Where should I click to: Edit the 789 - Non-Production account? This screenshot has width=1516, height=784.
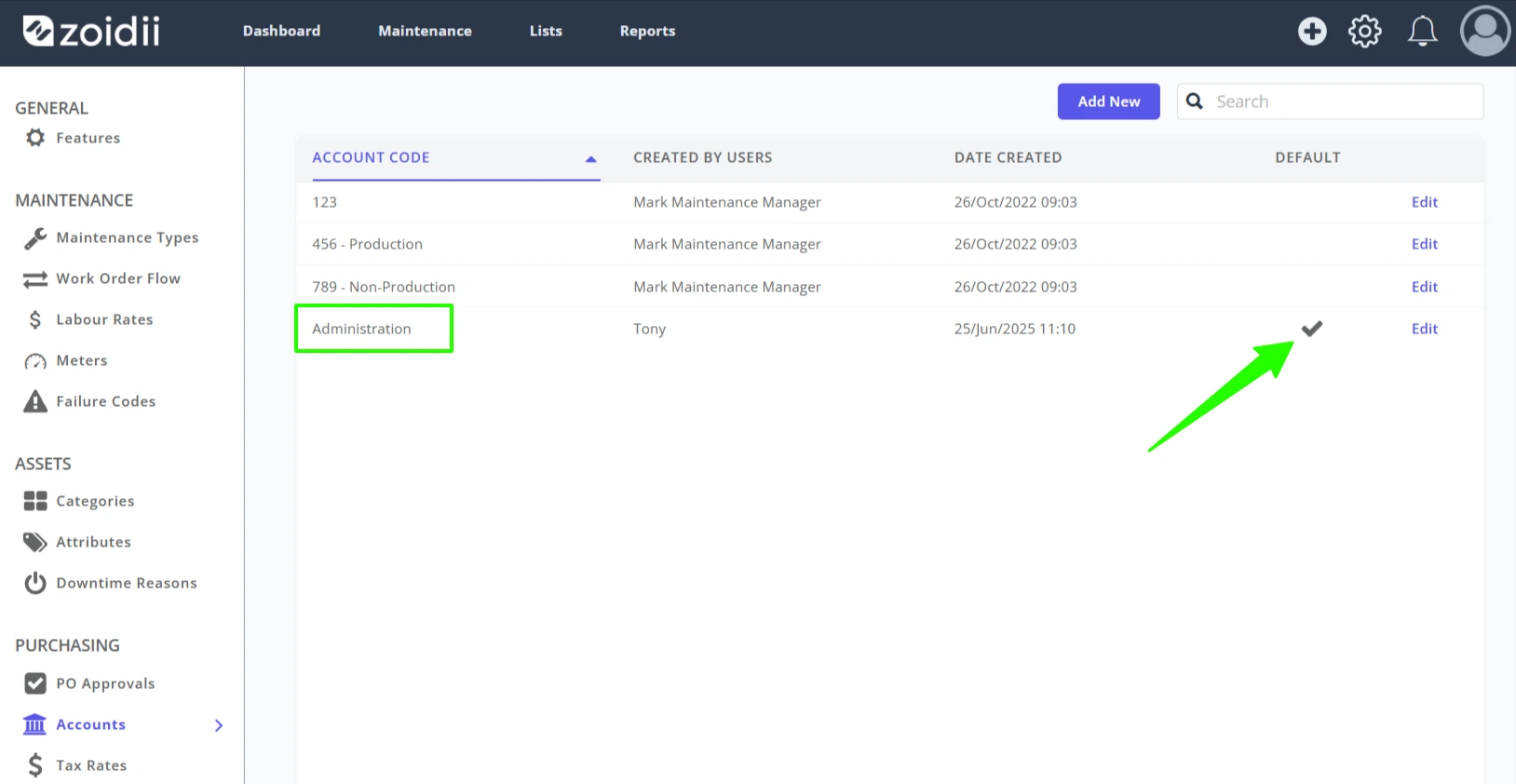coord(1425,287)
